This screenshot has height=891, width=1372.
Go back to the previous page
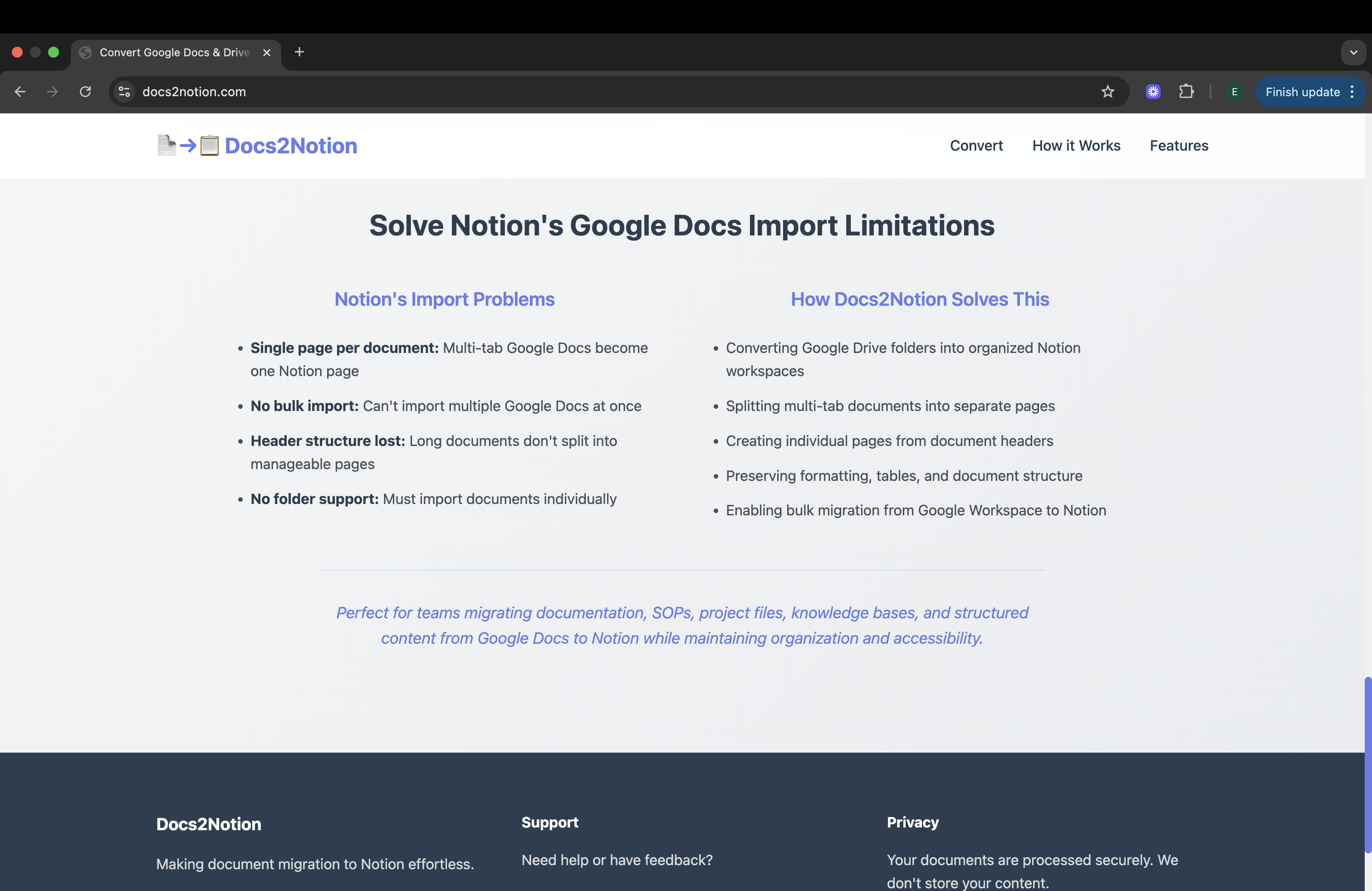(x=20, y=92)
